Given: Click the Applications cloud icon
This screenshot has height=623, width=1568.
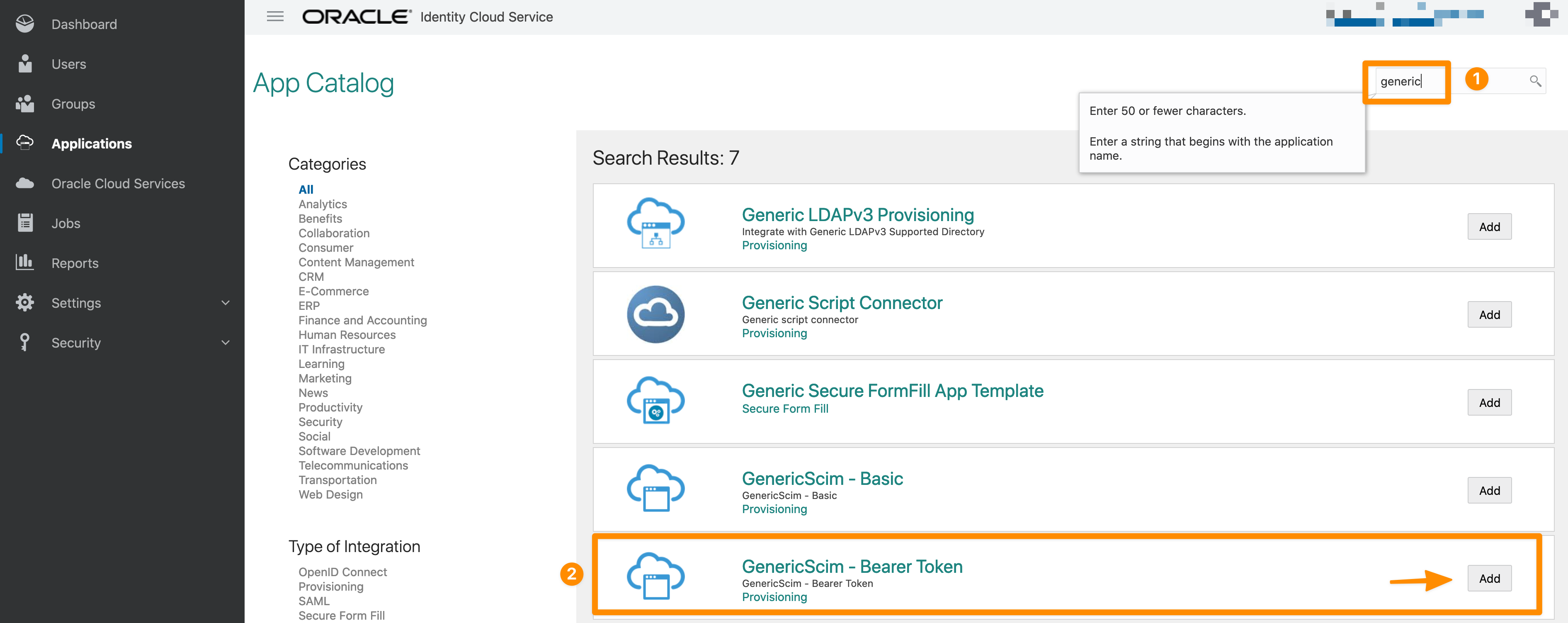Looking at the screenshot, I should pos(25,143).
